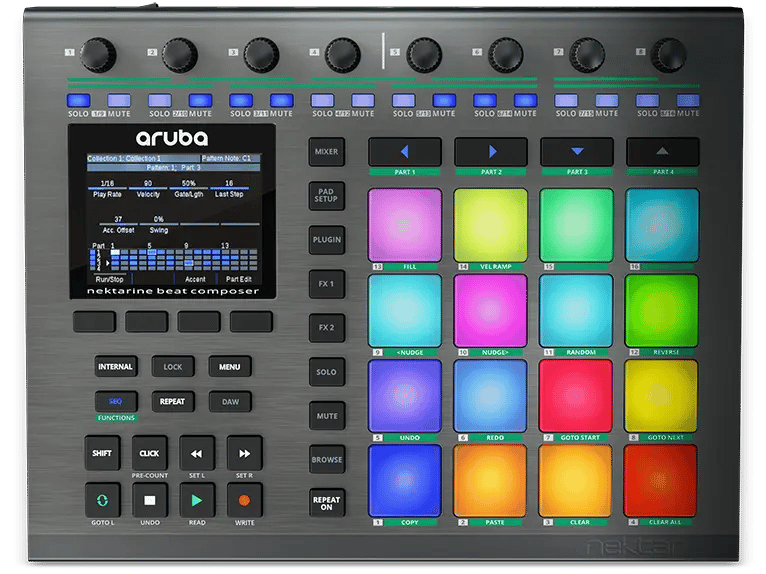Image resolution: width=766 pixels, height=574 pixels.
Task: Select the FX 1 button
Action: pos(327,284)
